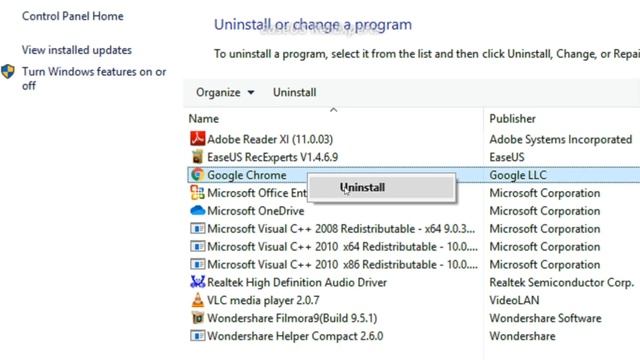Select the Microsoft OneDrive entry
This screenshot has width=640, height=360.
pyautogui.click(x=256, y=211)
